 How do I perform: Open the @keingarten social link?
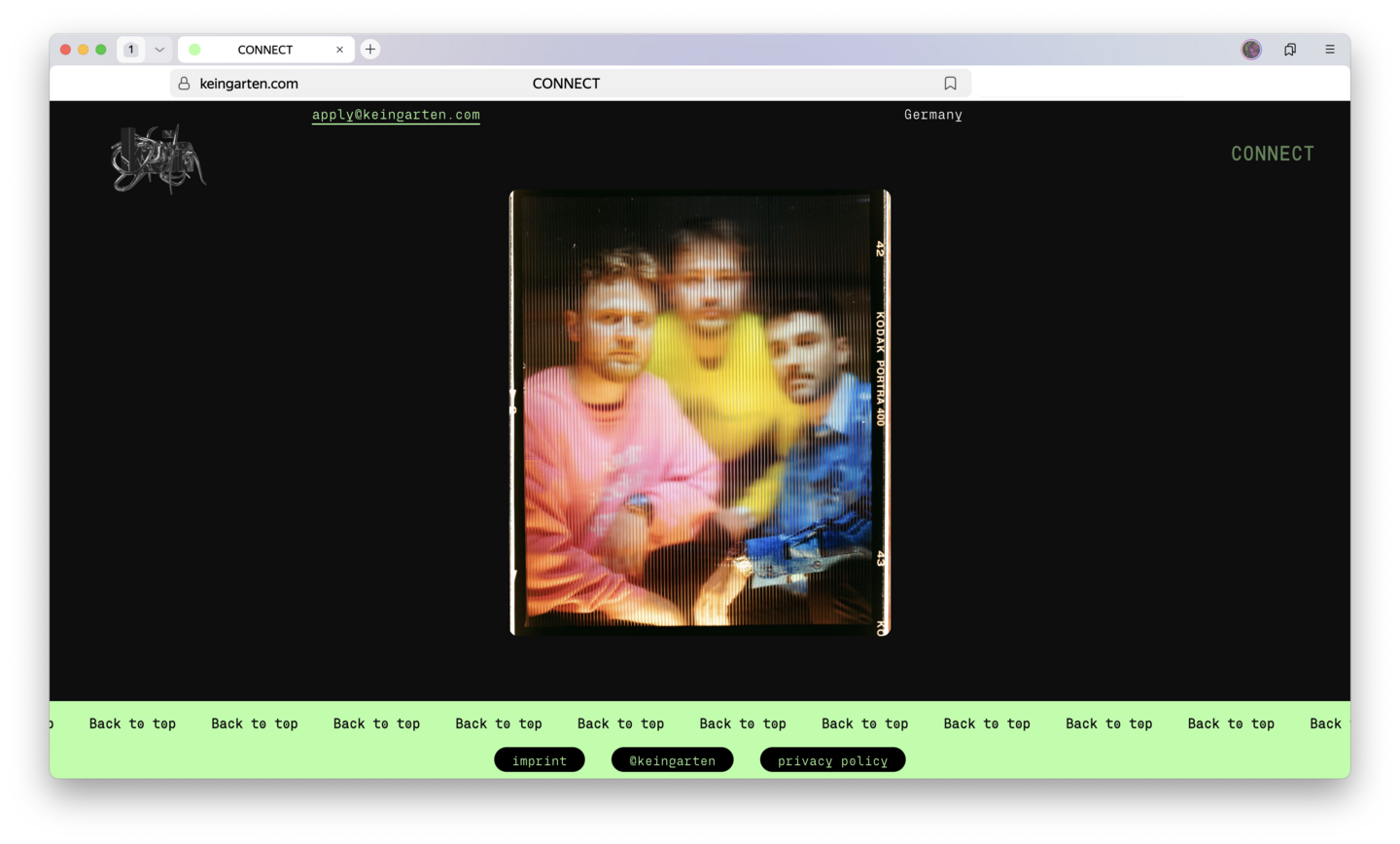pos(672,760)
